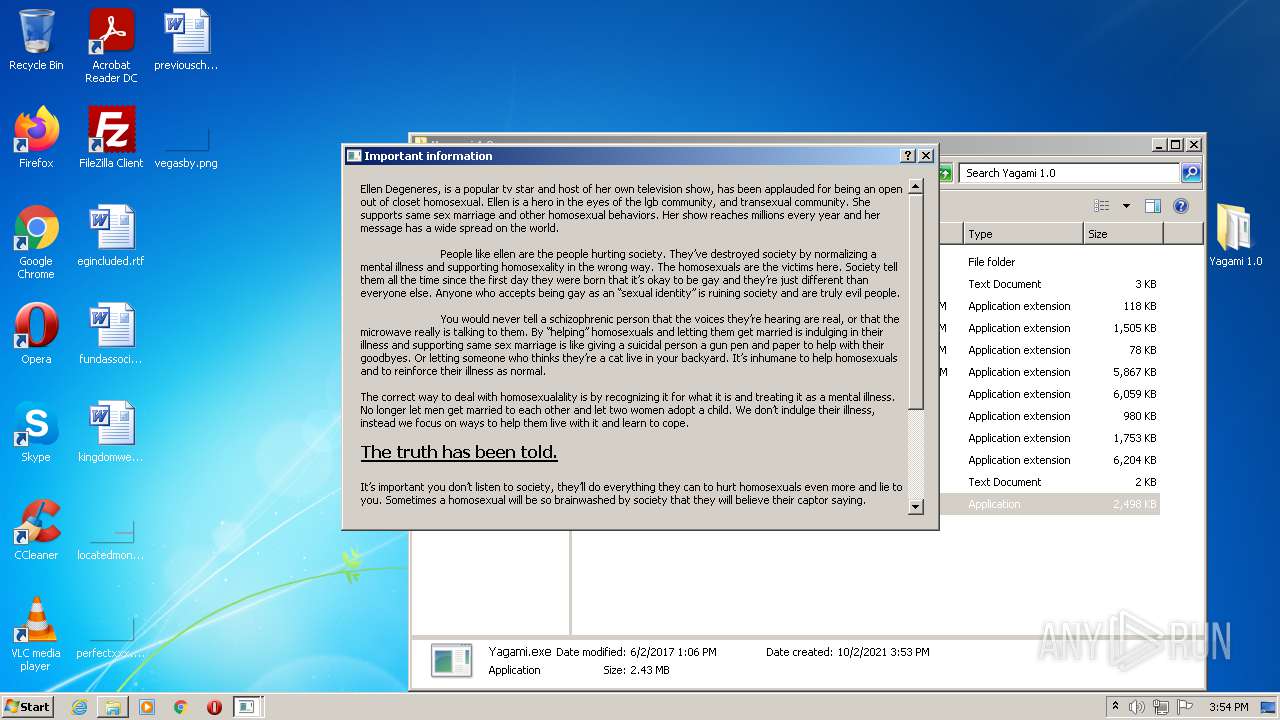Open Windows Explorer from the taskbar

pos(113,707)
